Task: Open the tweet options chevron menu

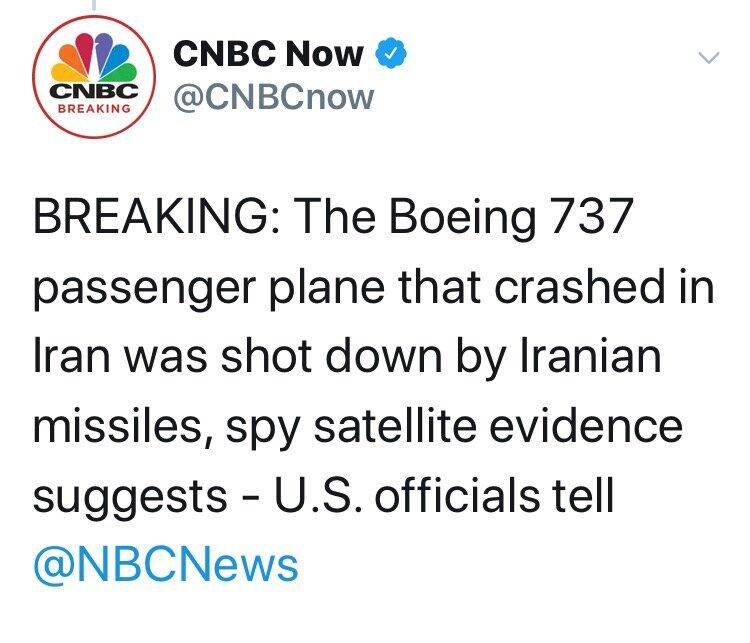Action: (x=707, y=59)
